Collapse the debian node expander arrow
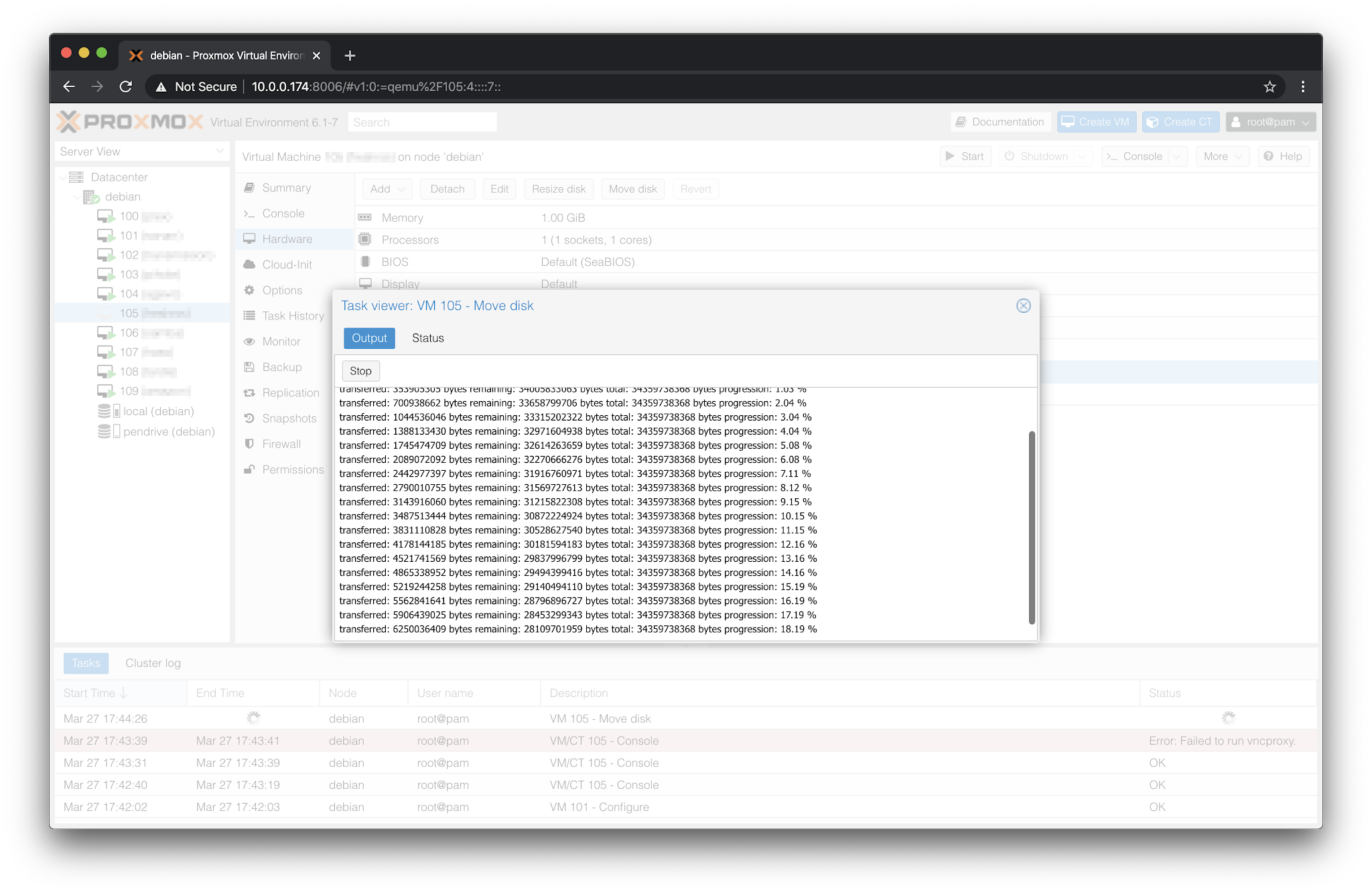 point(76,197)
